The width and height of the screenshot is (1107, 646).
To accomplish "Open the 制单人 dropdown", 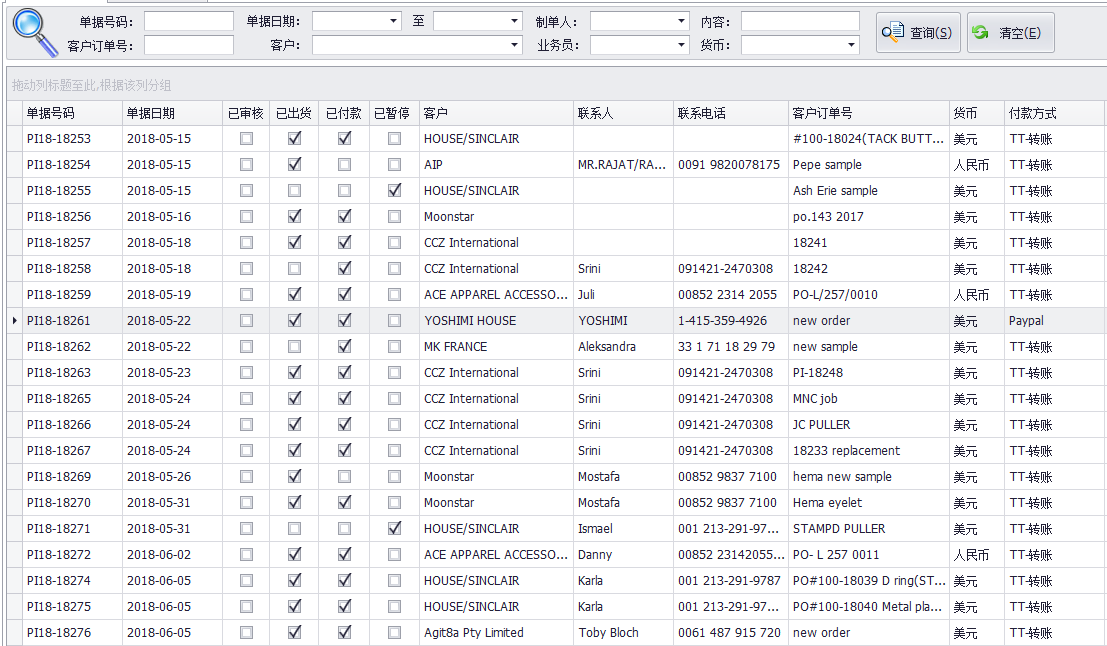I will [x=681, y=21].
